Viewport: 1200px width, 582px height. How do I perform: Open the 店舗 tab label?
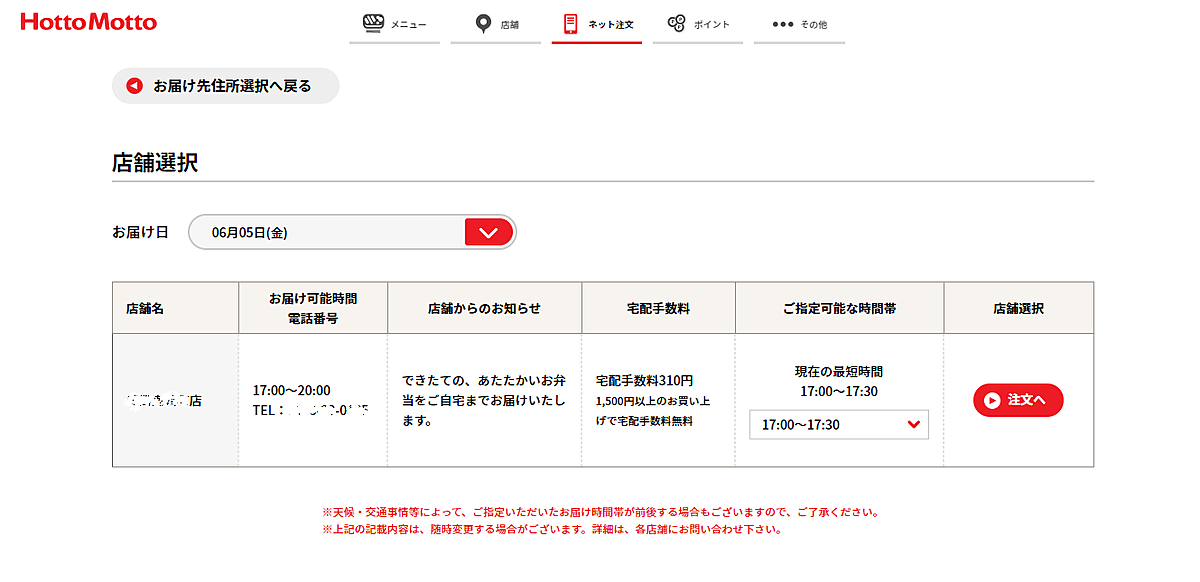(x=510, y=24)
